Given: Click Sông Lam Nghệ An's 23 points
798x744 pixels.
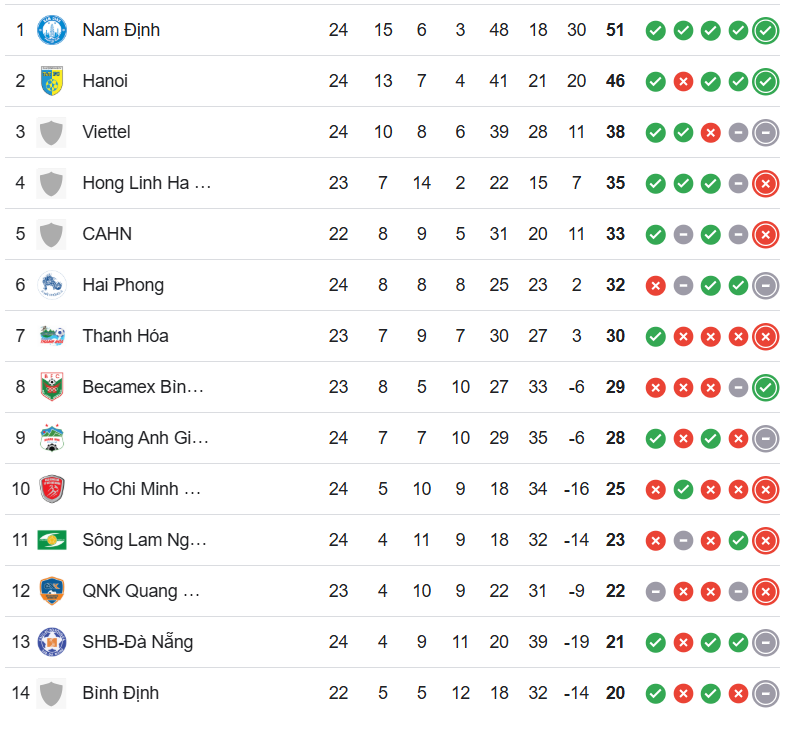Looking at the screenshot, I should (x=615, y=540).
